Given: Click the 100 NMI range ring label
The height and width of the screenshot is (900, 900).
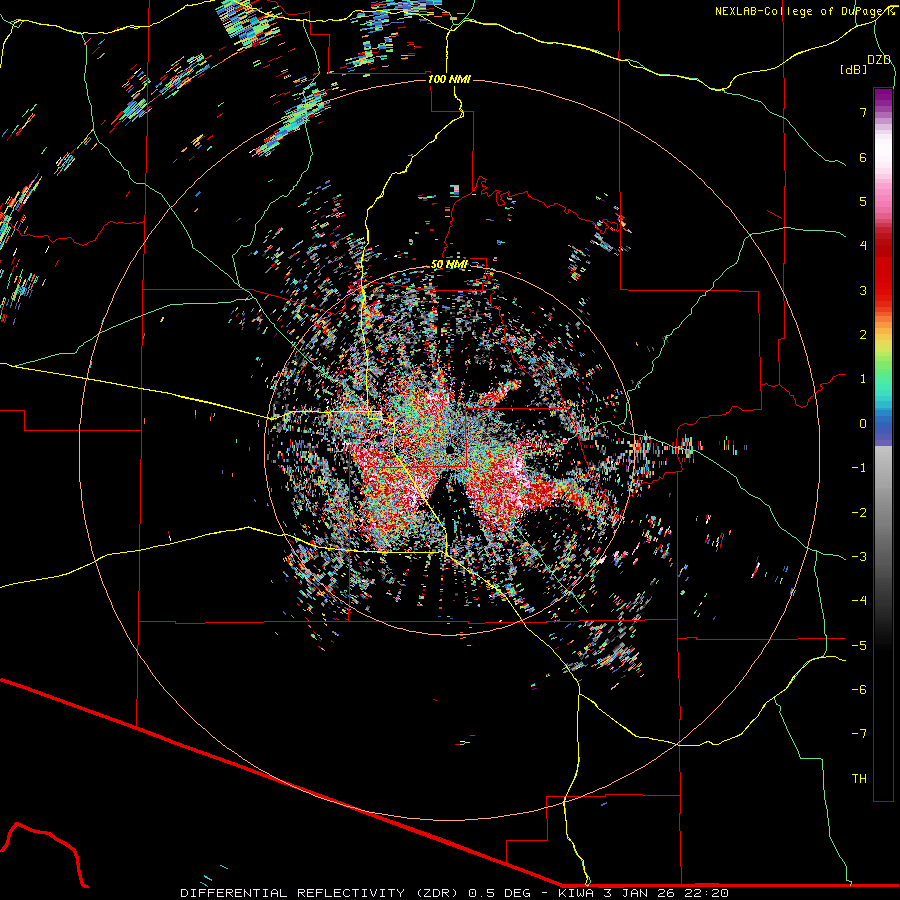Looking at the screenshot, I should coord(449,79).
